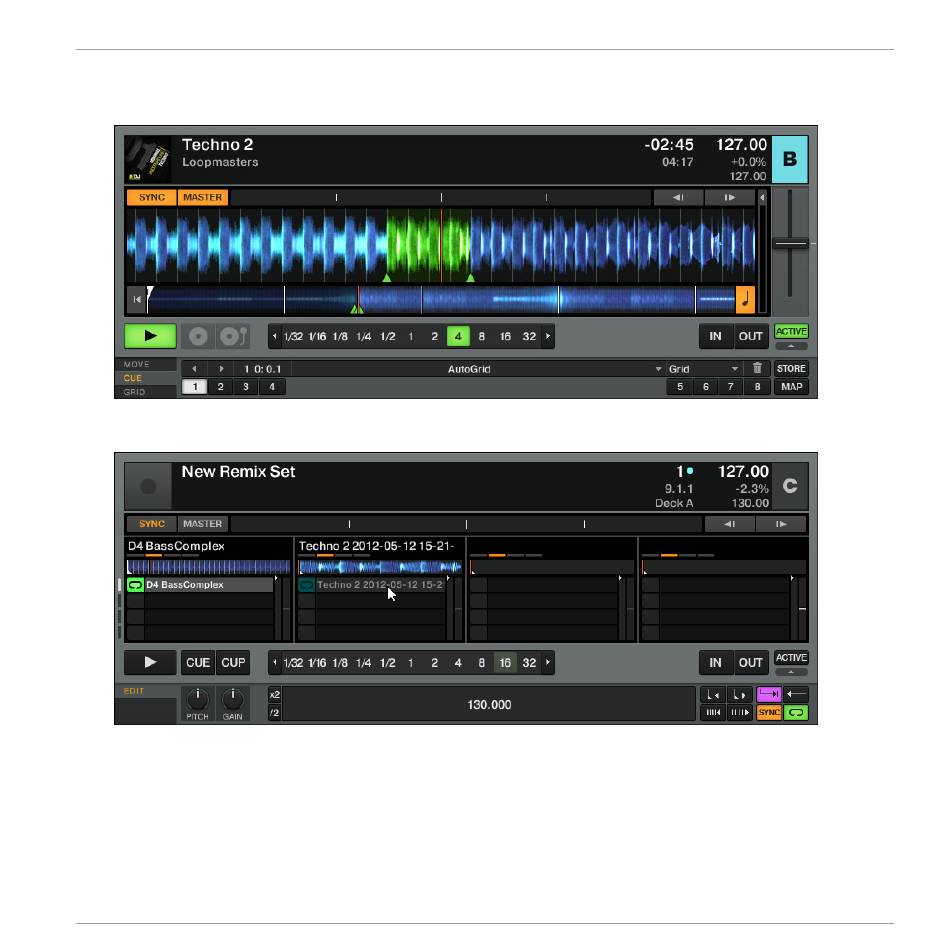Image resolution: width=950 pixels, height=951 pixels.
Task: Click the Deck B letter badge
Action: [x=789, y=159]
